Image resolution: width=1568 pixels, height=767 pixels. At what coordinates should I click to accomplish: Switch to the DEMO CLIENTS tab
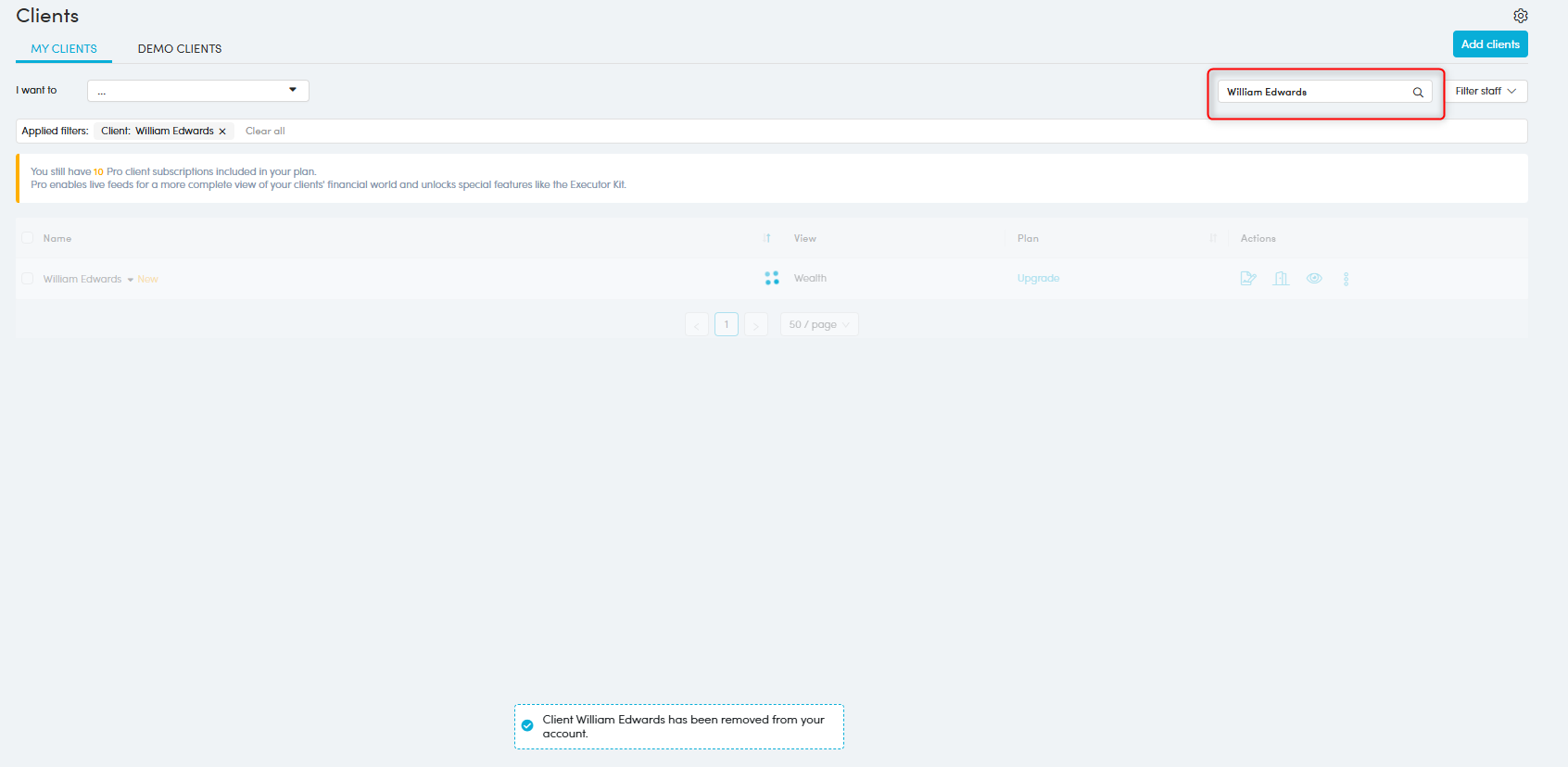click(x=180, y=49)
